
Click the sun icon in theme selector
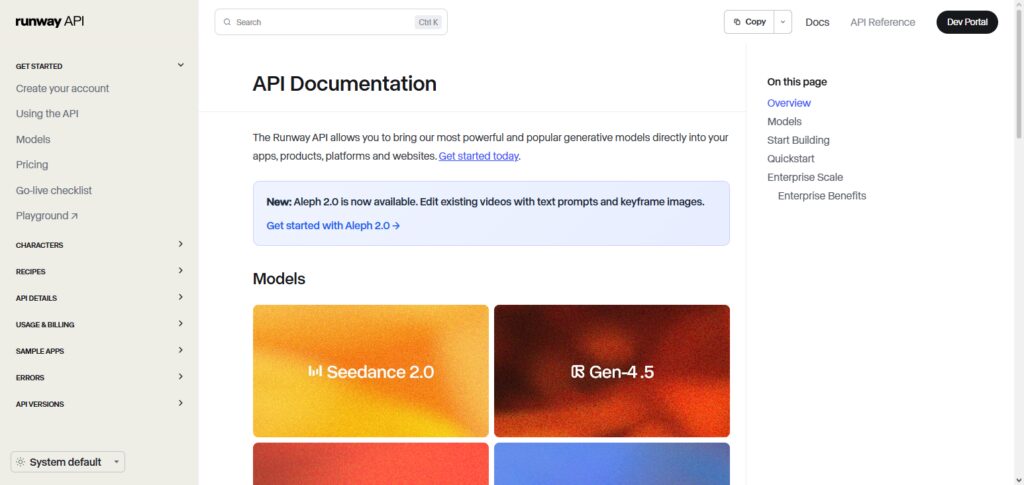[20, 462]
